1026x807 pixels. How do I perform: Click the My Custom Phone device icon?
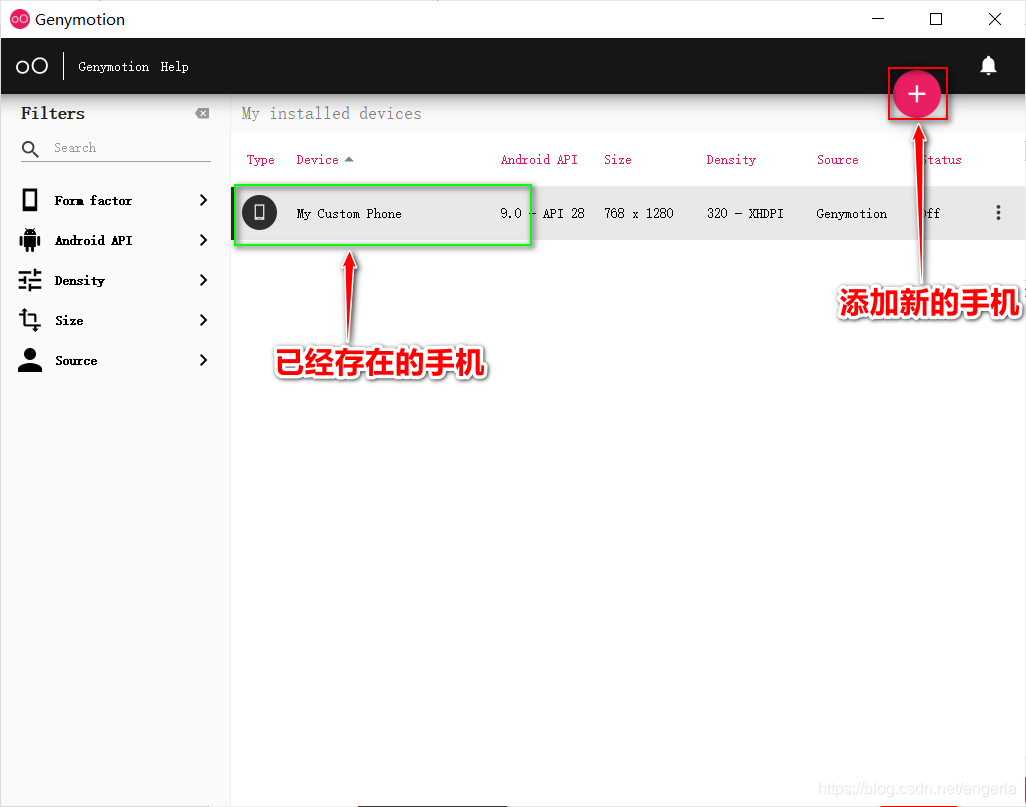pyautogui.click(x=259, y=213)
